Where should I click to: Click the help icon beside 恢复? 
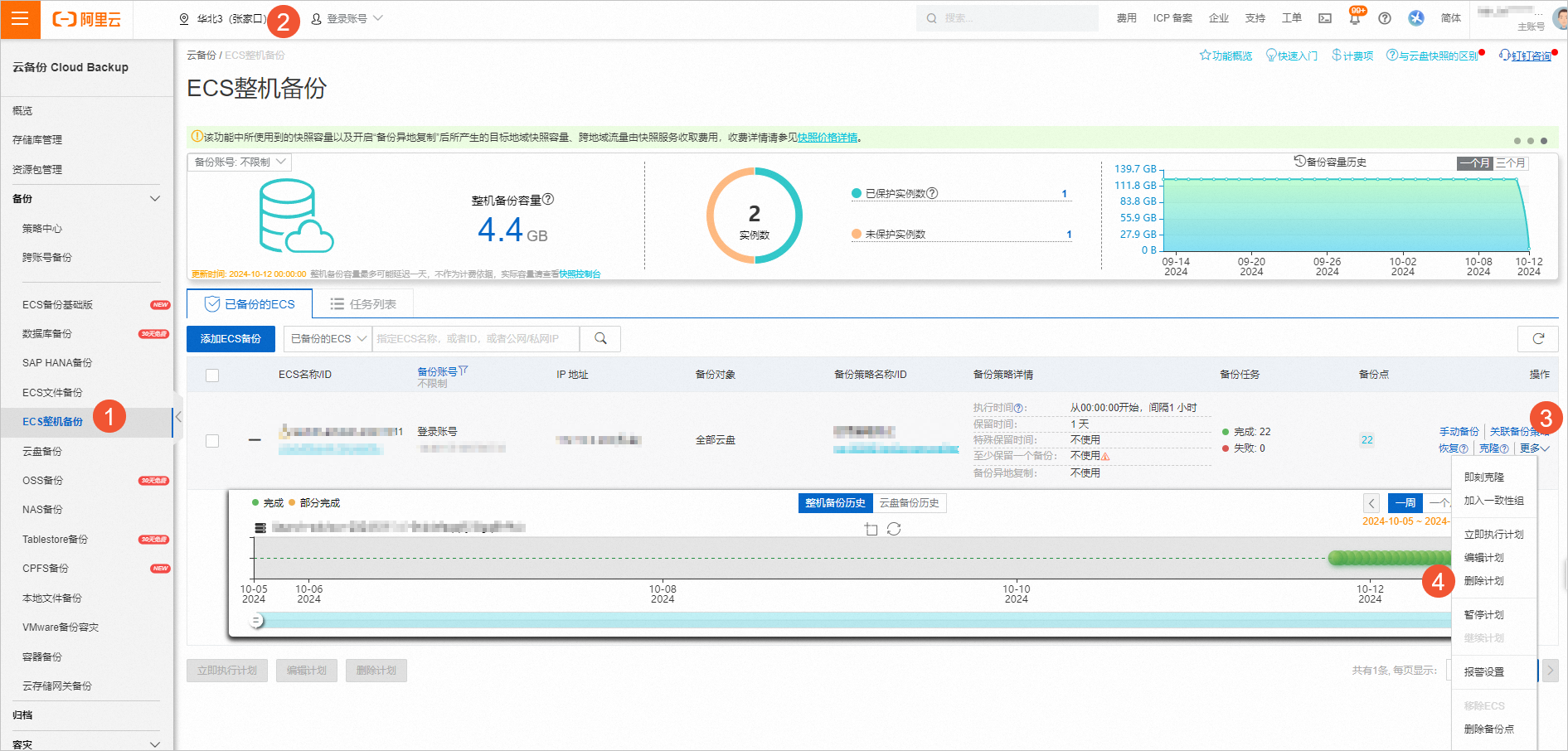pos(1464,448)
